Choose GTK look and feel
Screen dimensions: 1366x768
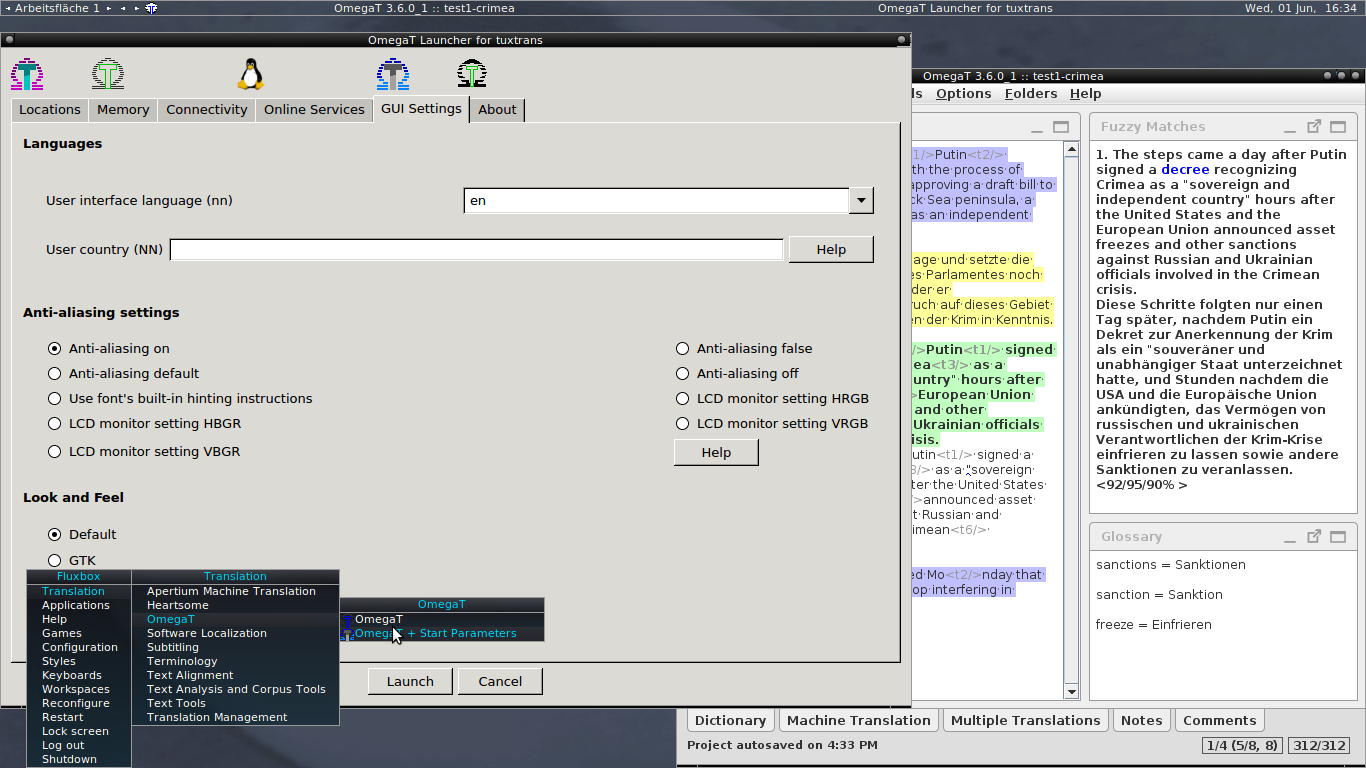point(55,561)
